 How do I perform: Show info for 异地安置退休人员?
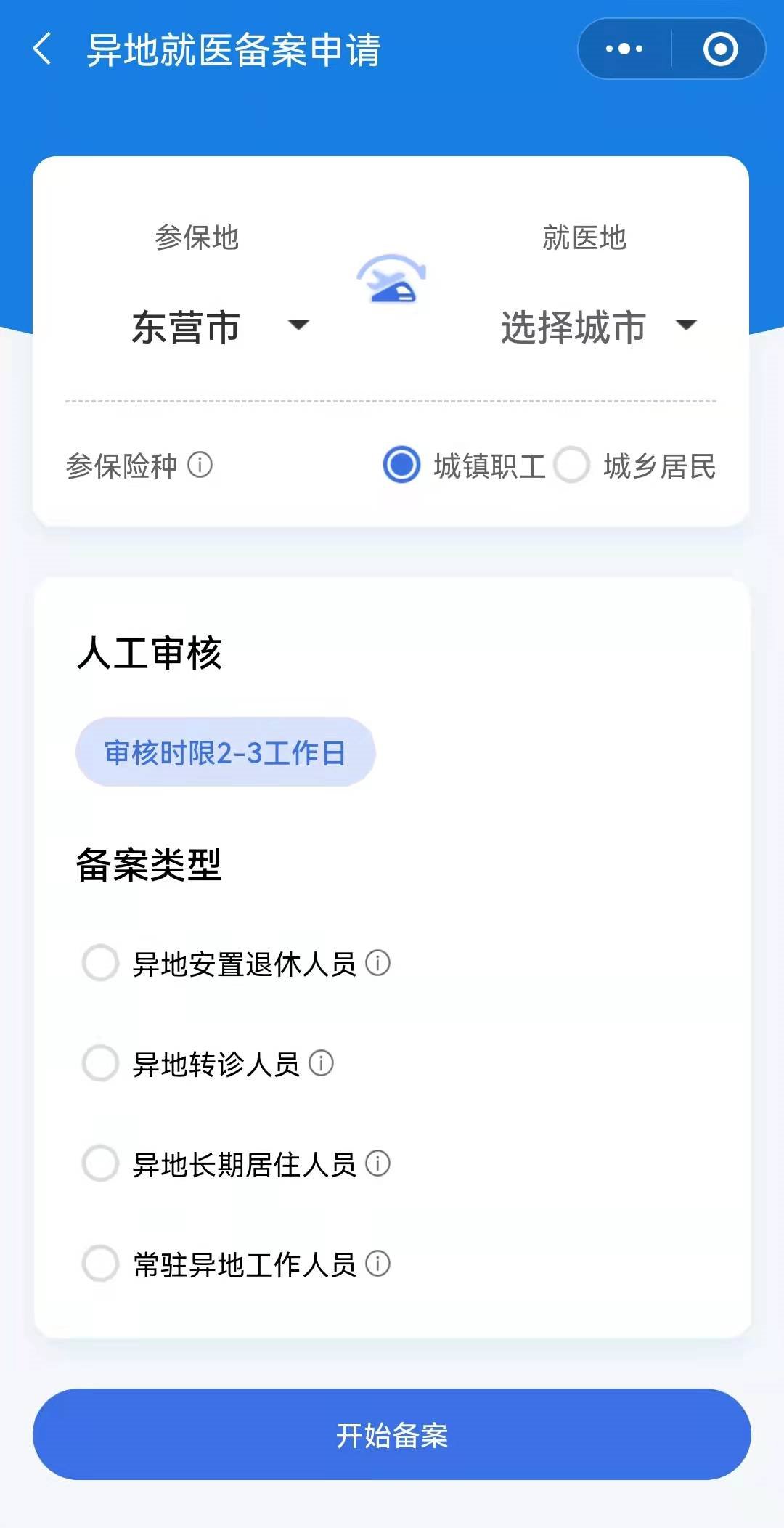(377, 963)
